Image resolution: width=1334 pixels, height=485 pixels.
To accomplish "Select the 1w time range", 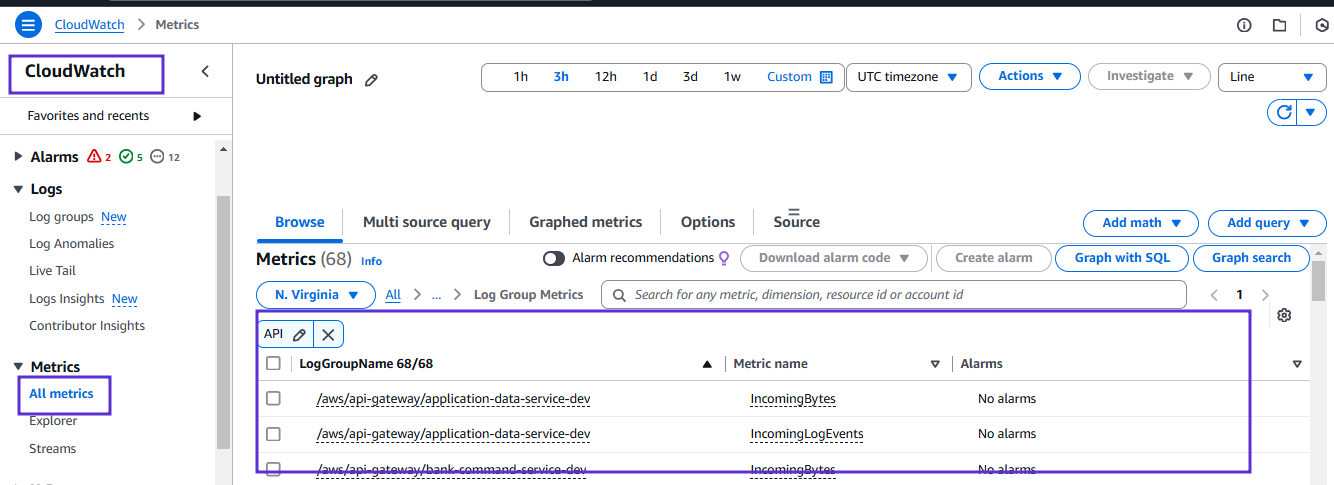I will [x=733, y=77].
